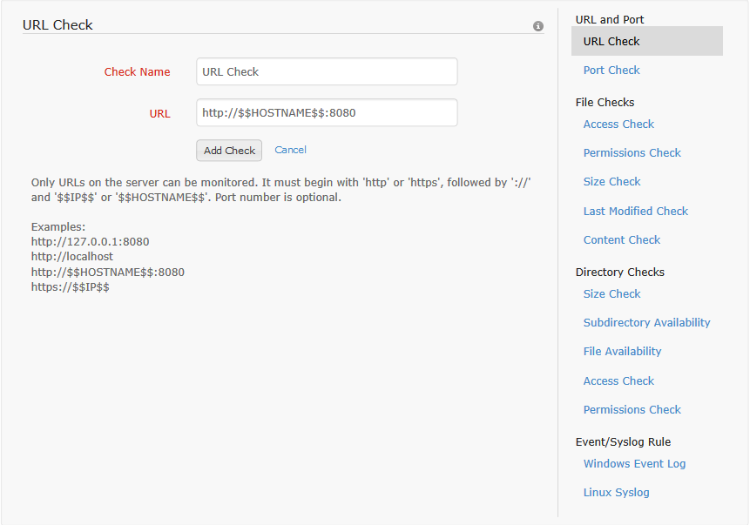The height and width of the screenshot is (525, 750).
Task: Click the Check Name input field
Action: click(326, 72)
